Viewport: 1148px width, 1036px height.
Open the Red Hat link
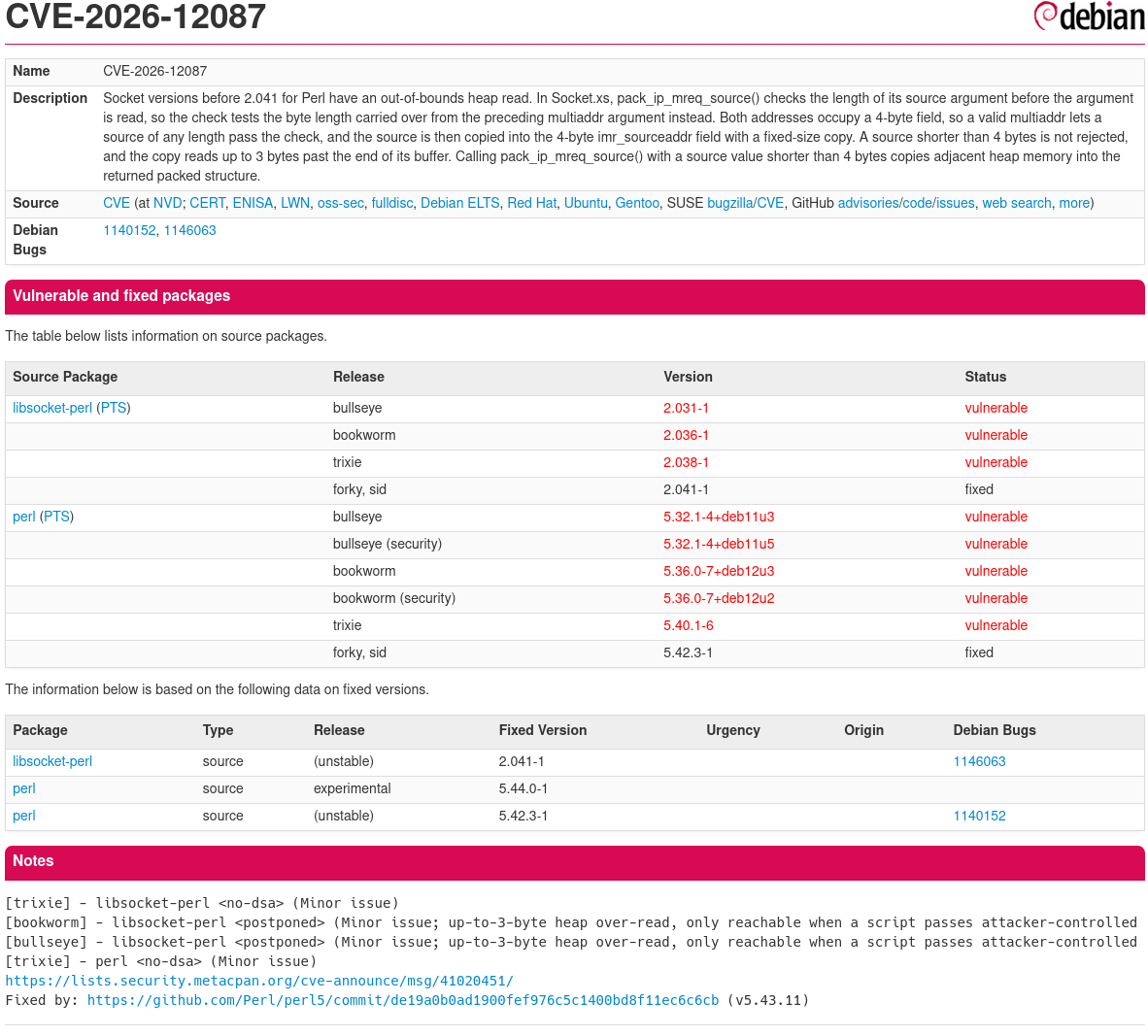[x=531, y=203]
